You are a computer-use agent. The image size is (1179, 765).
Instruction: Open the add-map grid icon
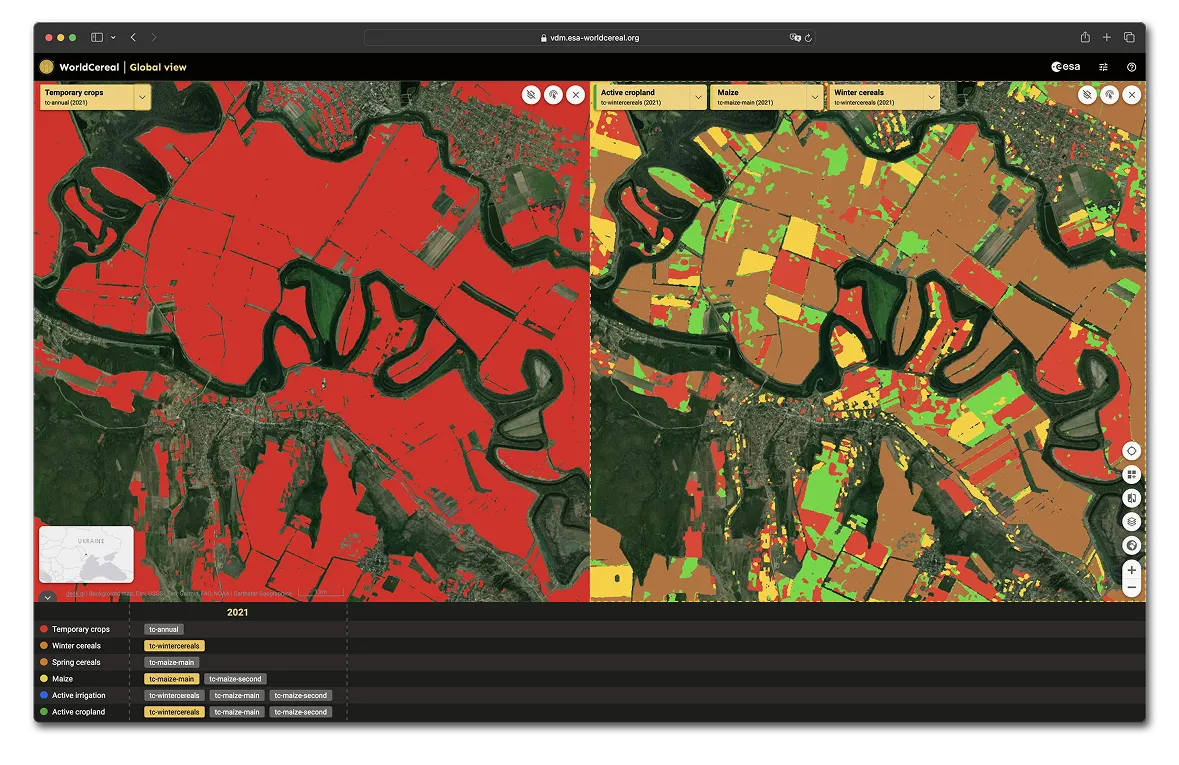[1131, 475]
